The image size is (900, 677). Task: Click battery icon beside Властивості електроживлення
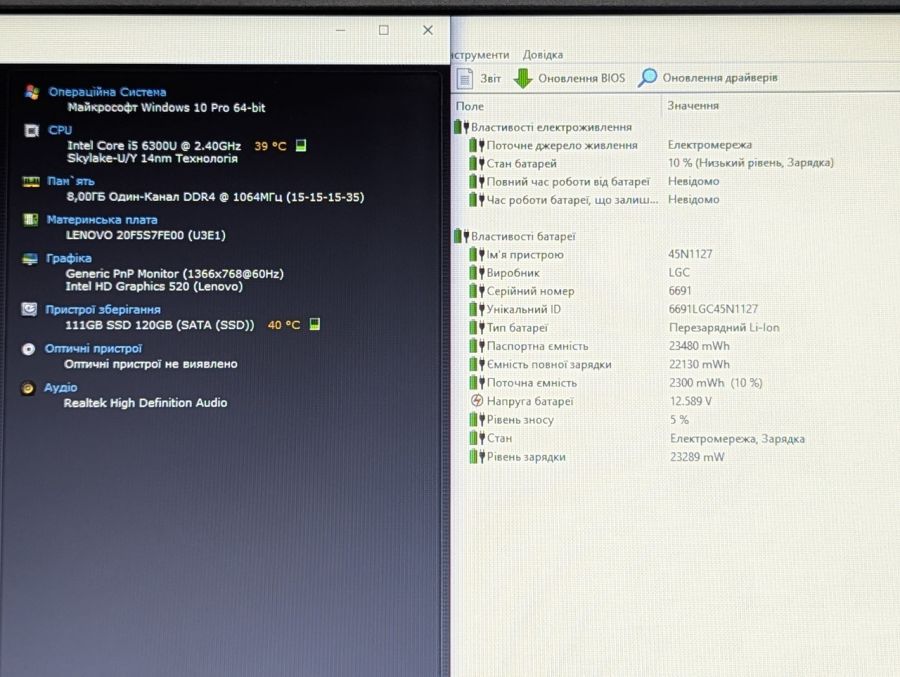pos(461,127)
